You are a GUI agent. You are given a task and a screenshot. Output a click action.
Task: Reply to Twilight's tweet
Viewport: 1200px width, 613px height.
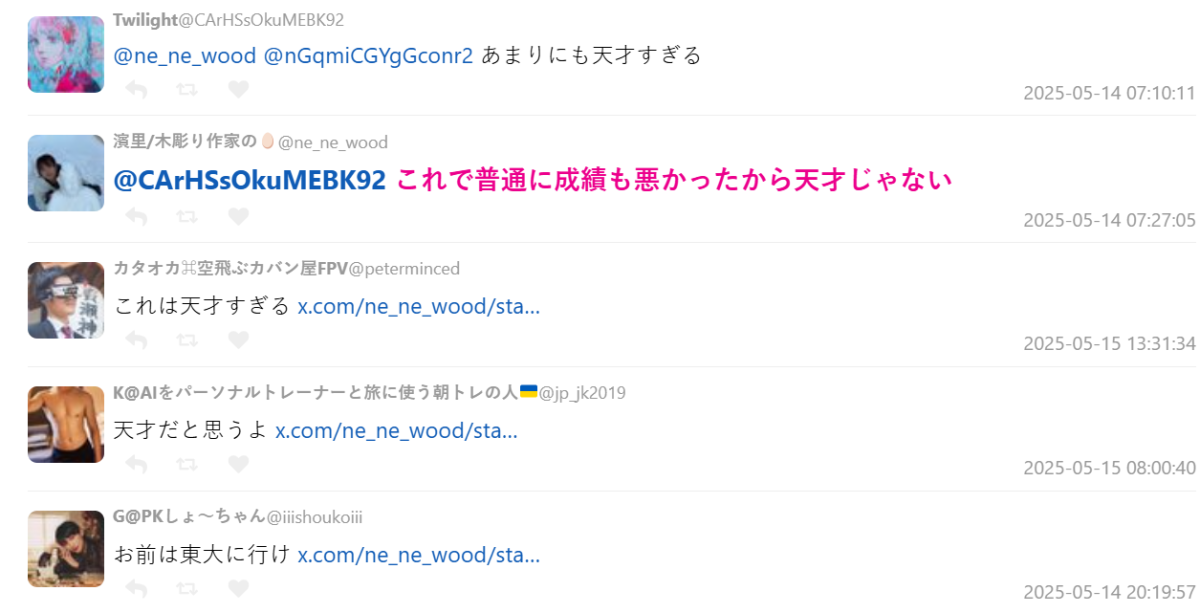pos(137,90)
